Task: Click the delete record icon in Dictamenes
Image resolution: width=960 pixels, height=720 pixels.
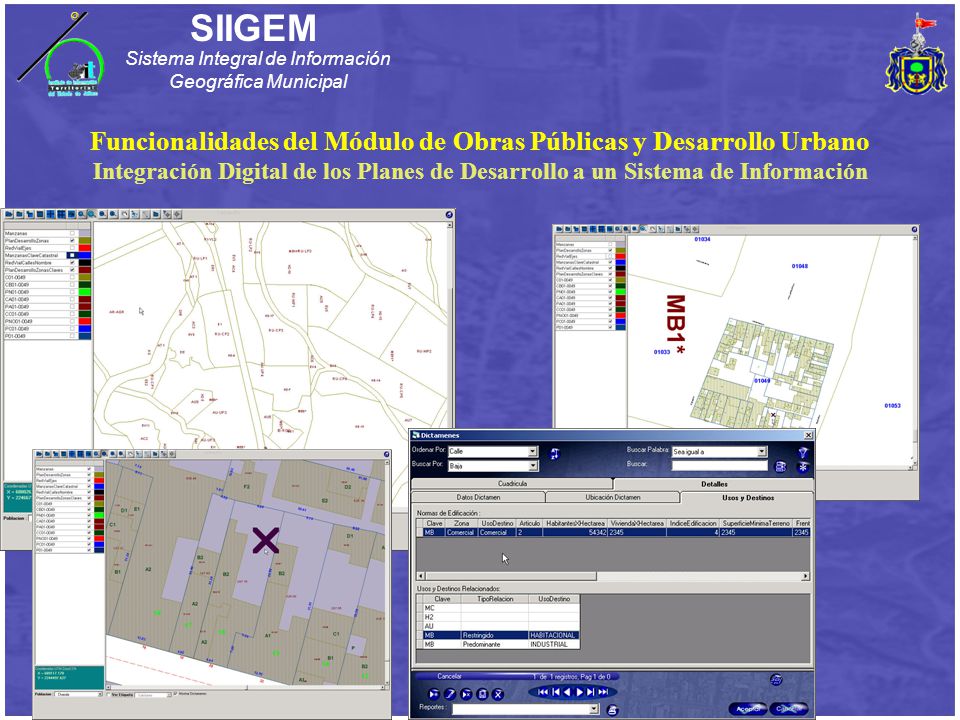Action: tap(466, 694)
